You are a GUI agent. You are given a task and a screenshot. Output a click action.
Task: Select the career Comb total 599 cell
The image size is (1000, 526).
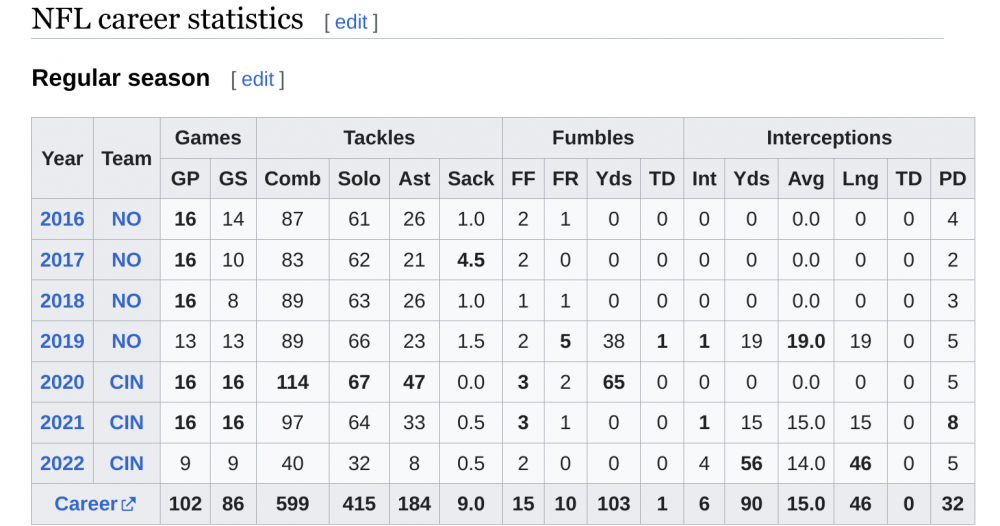[292, 505]
